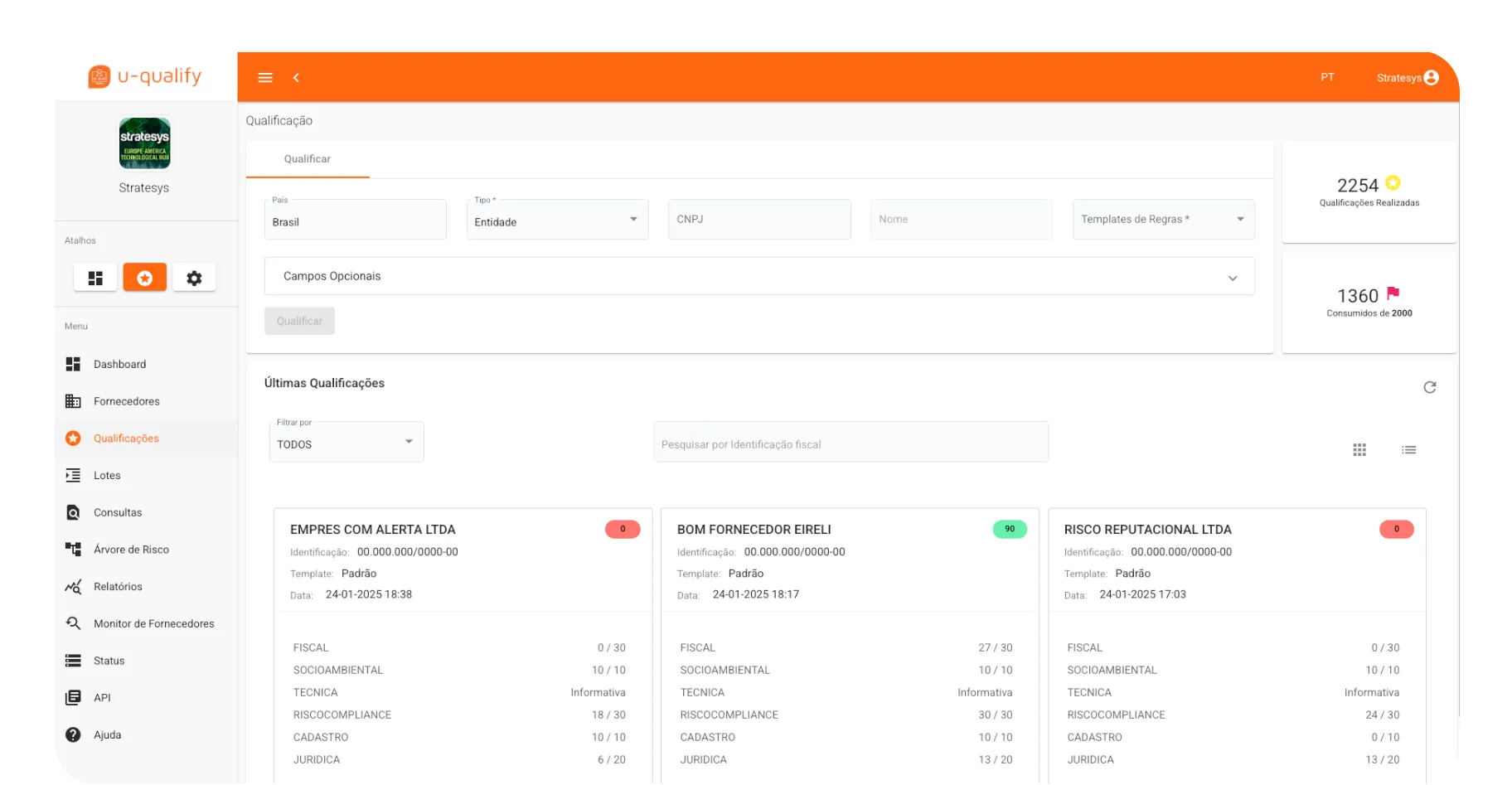Refresh the Últimas Qualificações list

point(1429,387)
